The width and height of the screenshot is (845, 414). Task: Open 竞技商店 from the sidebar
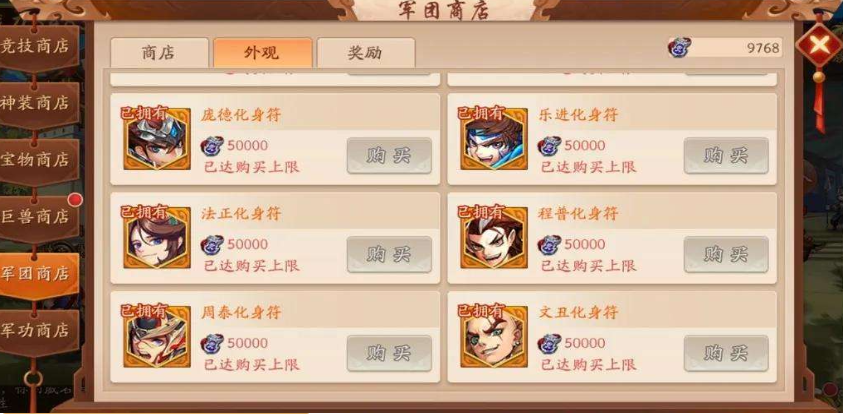tap(38, 47)
